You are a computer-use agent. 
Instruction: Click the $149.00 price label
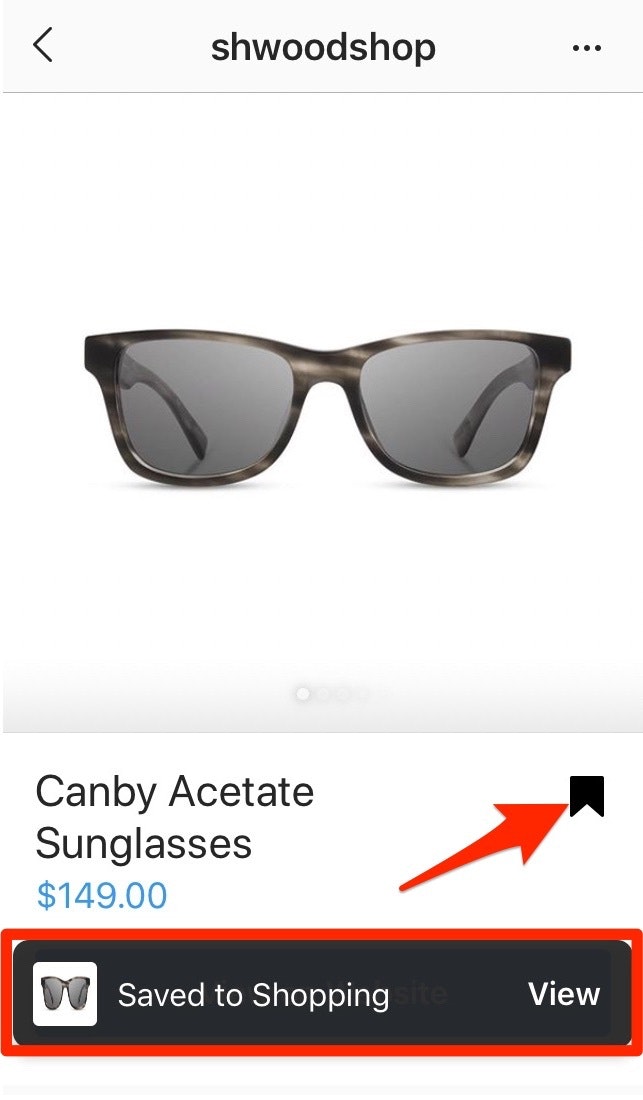102,895
